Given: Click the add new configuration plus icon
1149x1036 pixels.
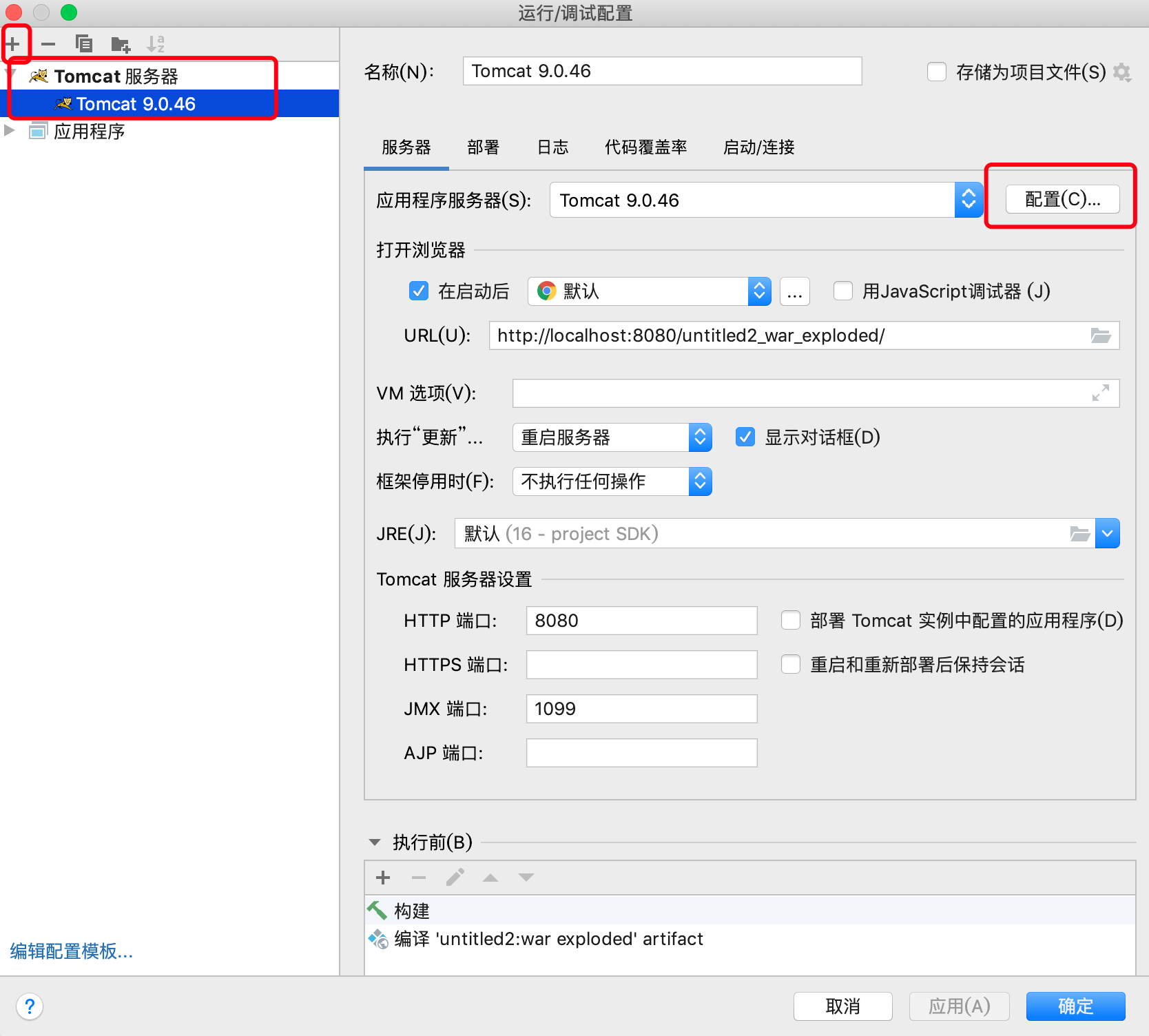Looking at the screenshot, I should pyautogui.click(x=14, y=43).
